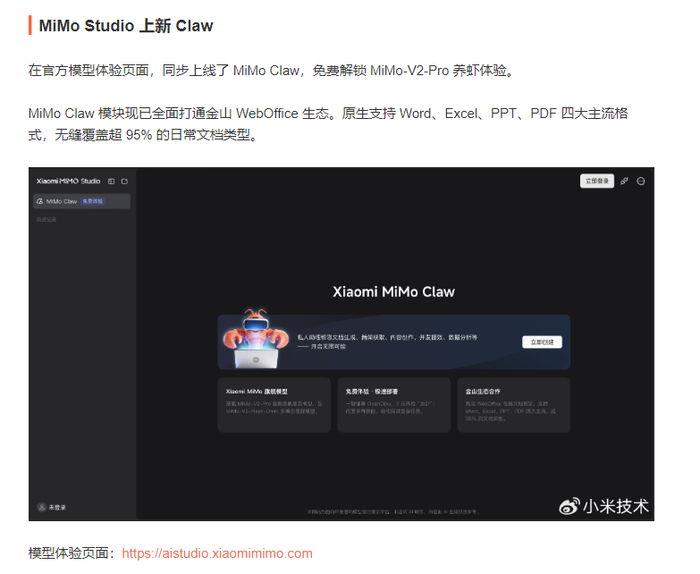The width and height of the screenshot is (700, 574).
Task: Click the 免费体验 badge beside MiMo Claw
Action: [92, 201]
